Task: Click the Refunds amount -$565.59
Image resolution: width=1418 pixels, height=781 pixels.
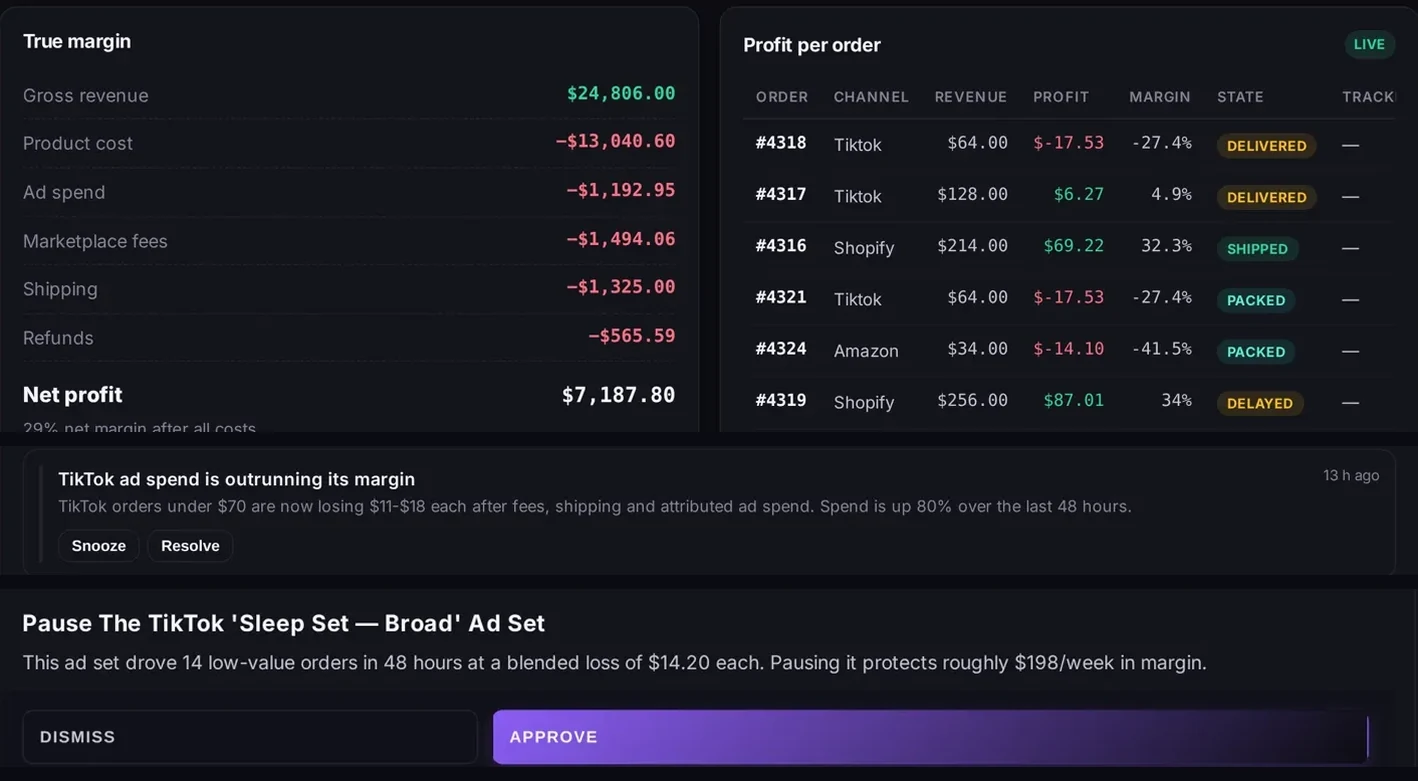Action: point(632,336)
